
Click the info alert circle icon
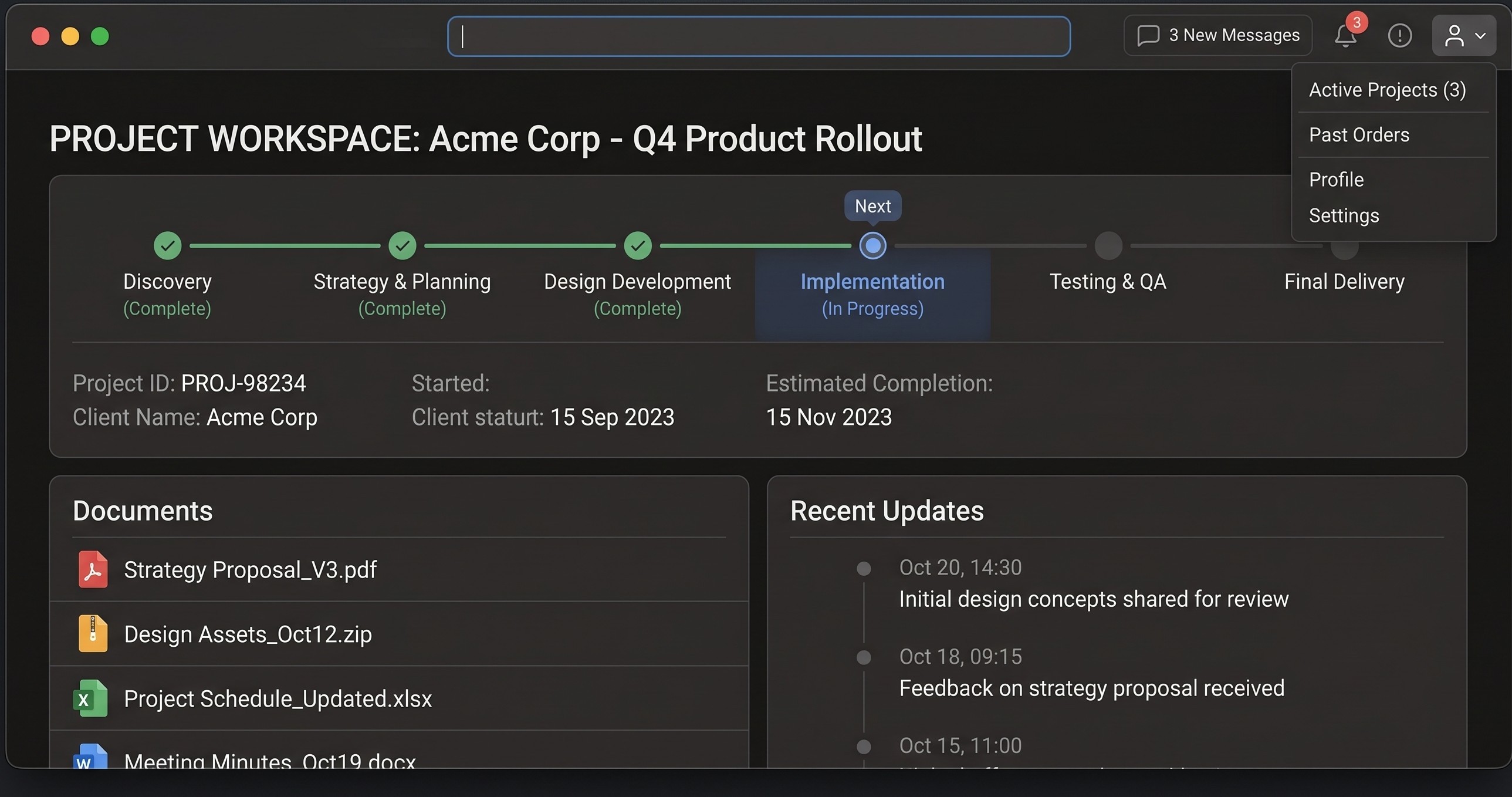tap(1399, 36)
